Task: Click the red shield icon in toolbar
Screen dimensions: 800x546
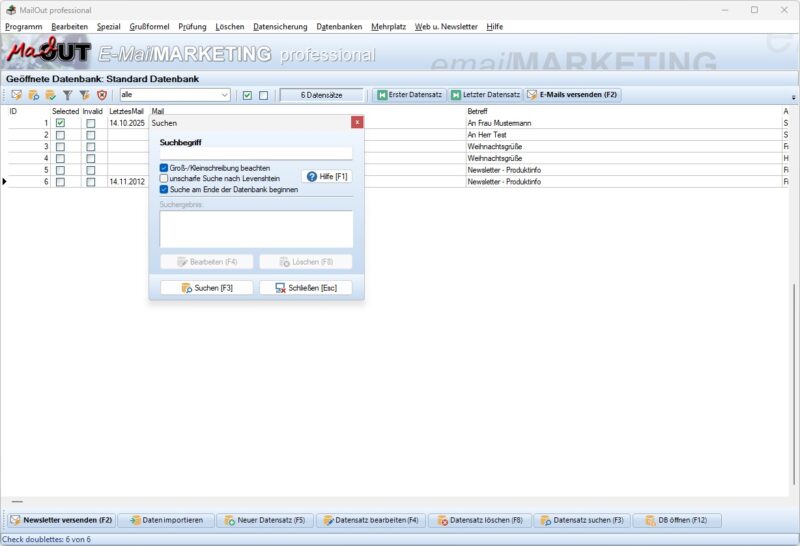Action: pos(101,95)
